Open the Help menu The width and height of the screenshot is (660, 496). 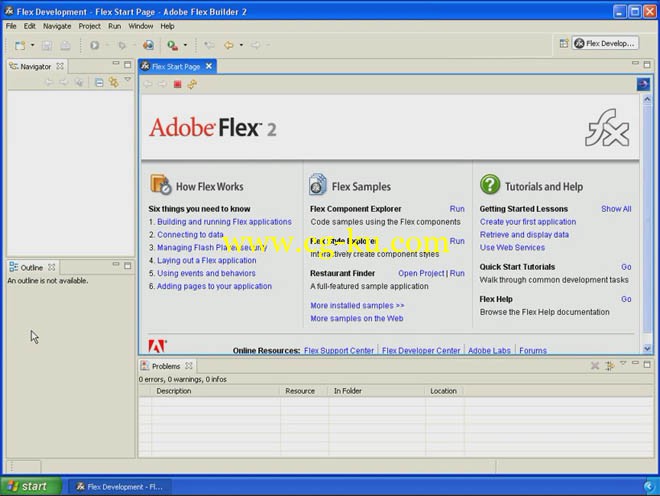pos(167,26)
